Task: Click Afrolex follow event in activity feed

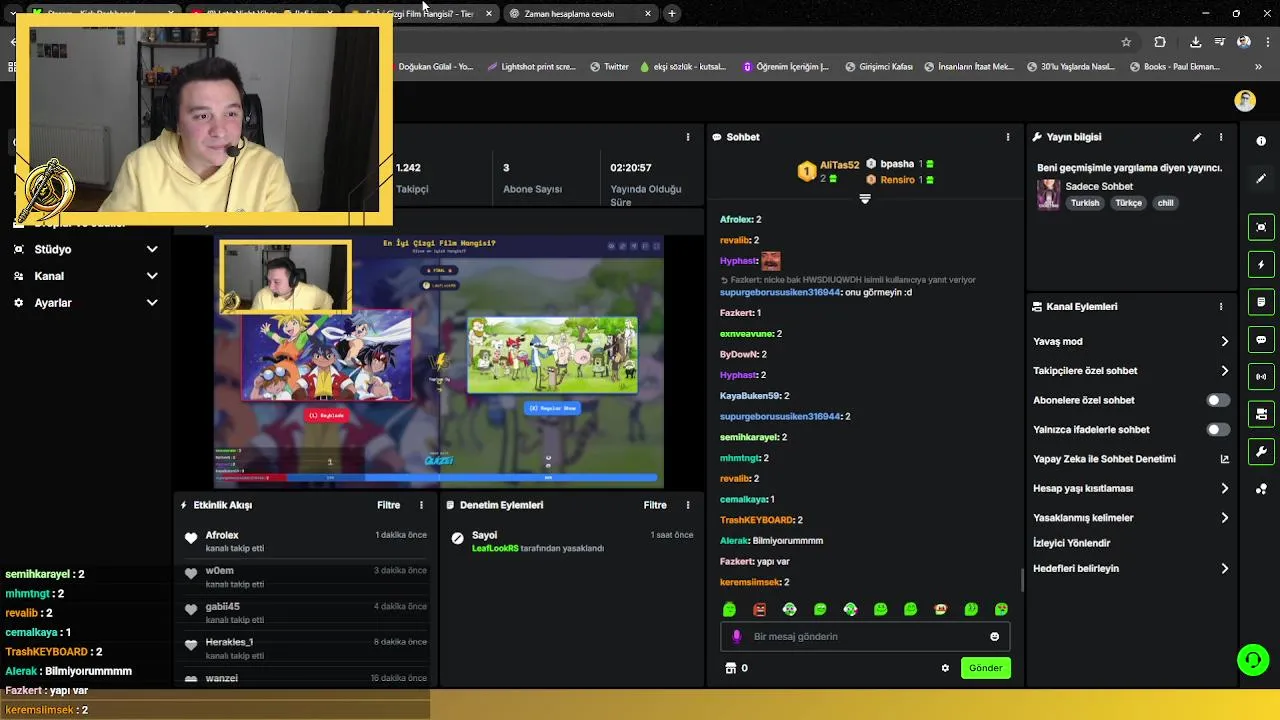Action: click(304, 542)
